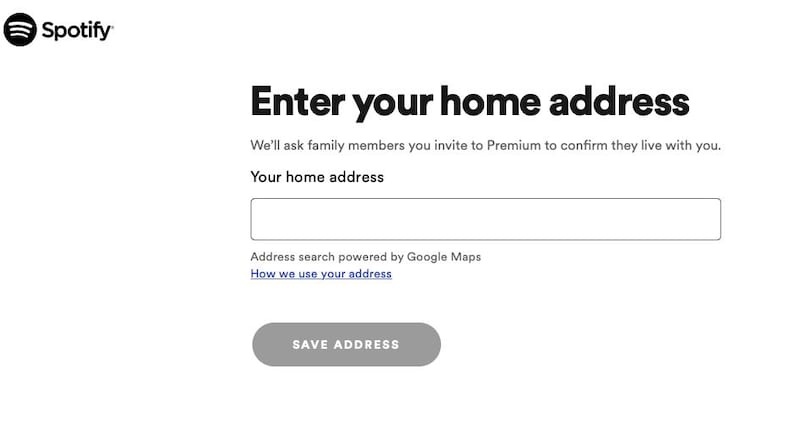Click the phrase "We'll ask" in the description

(277, 145)
